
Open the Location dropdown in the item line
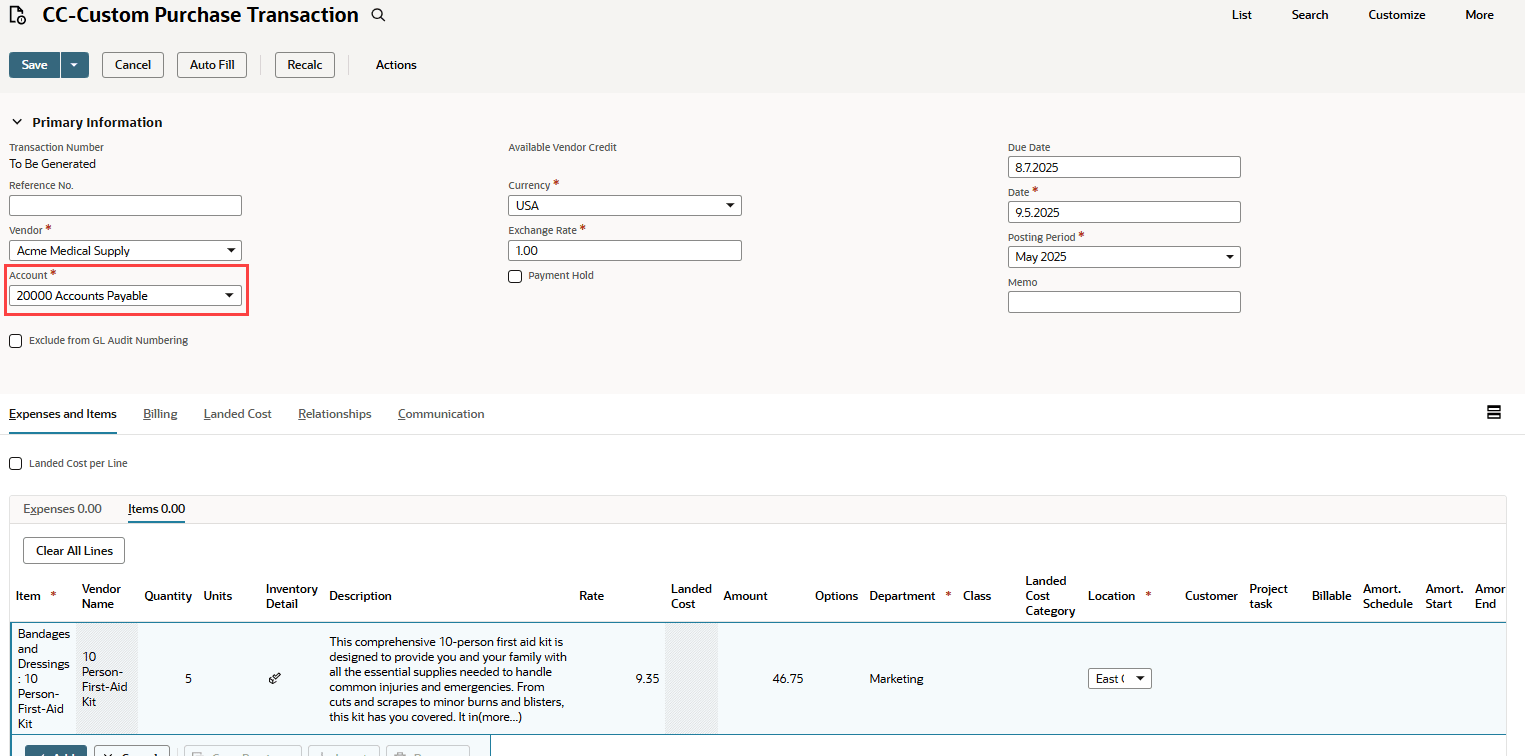pyautogui.click(x=1120, y=679)
